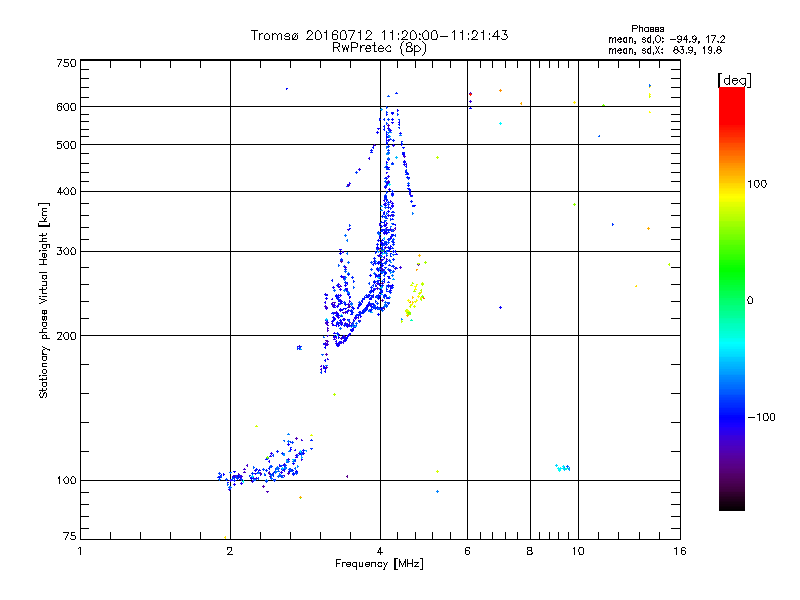The width and height of the screenshot is (800, 600).
Task: Click colorbar tick label '0'
Action: coord(750,301)
